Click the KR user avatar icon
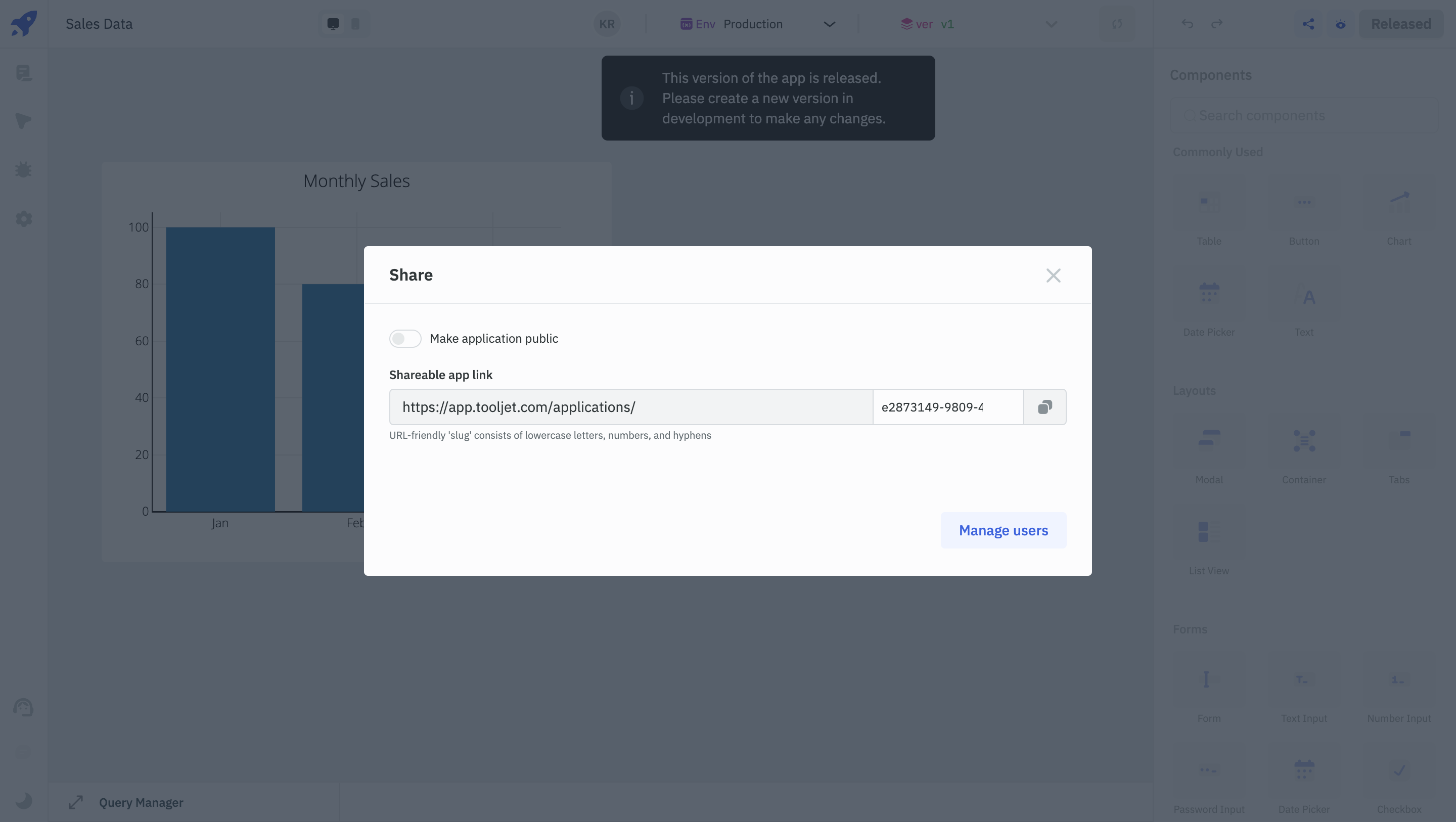The width and height of the screenshot is (1456, 822). (x=607, y=22)
